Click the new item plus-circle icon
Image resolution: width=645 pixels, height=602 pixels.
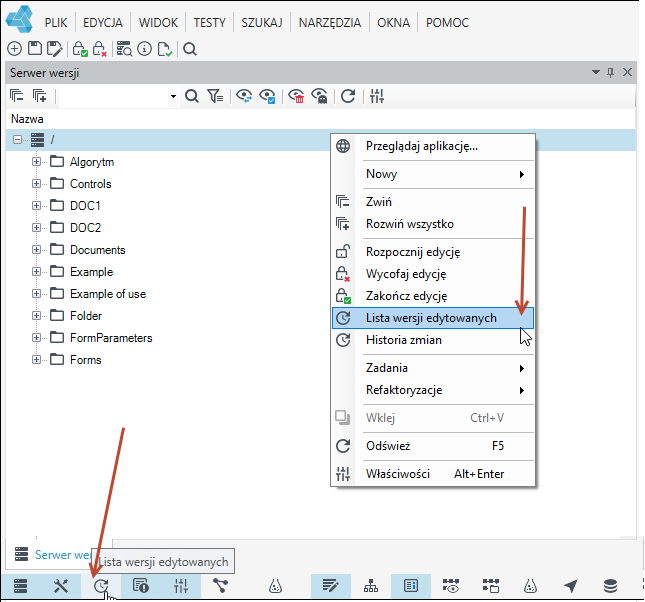click(14, 49)
